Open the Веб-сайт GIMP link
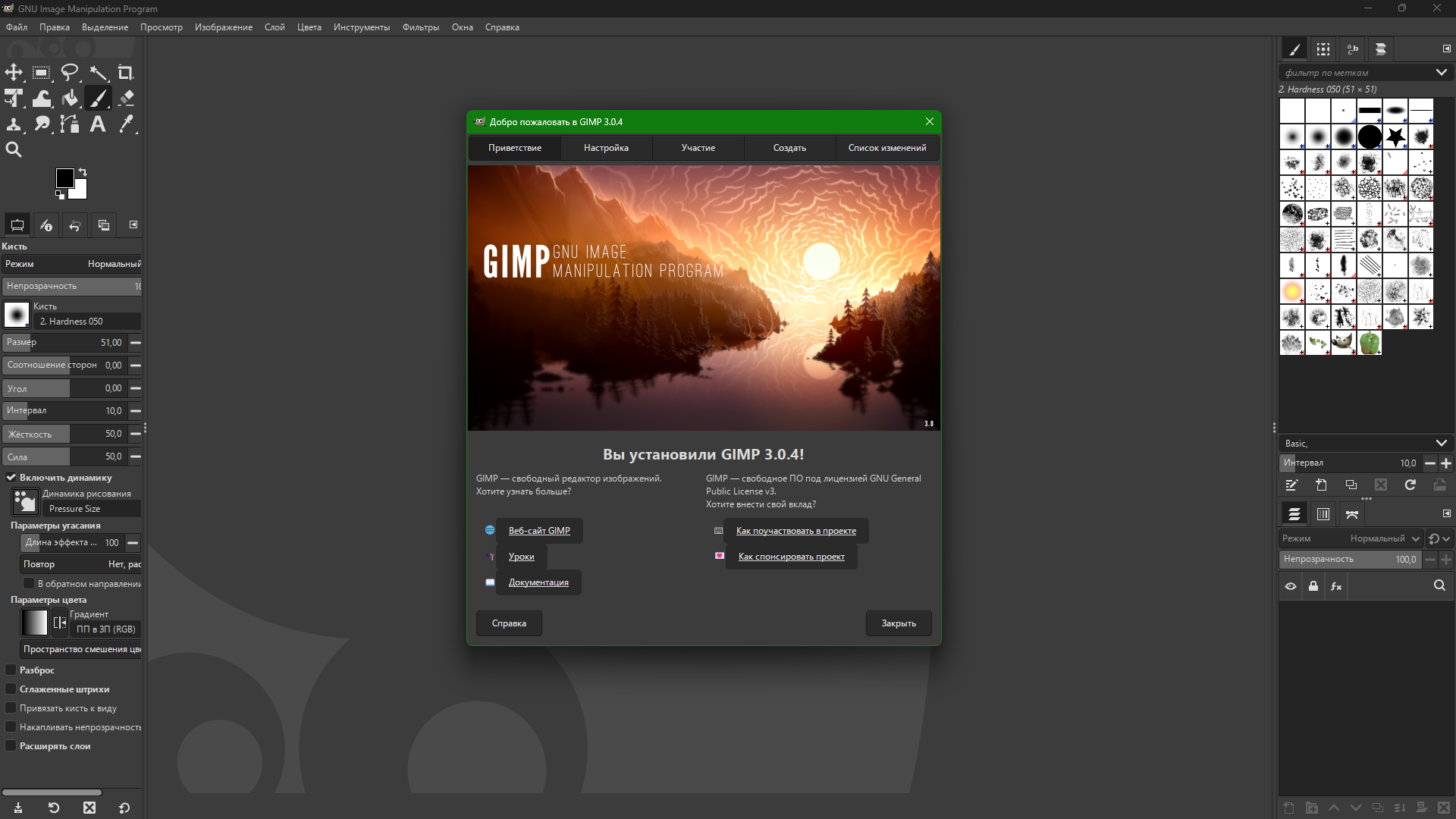This screenshot has width=1456, height=819. point(539,531)
